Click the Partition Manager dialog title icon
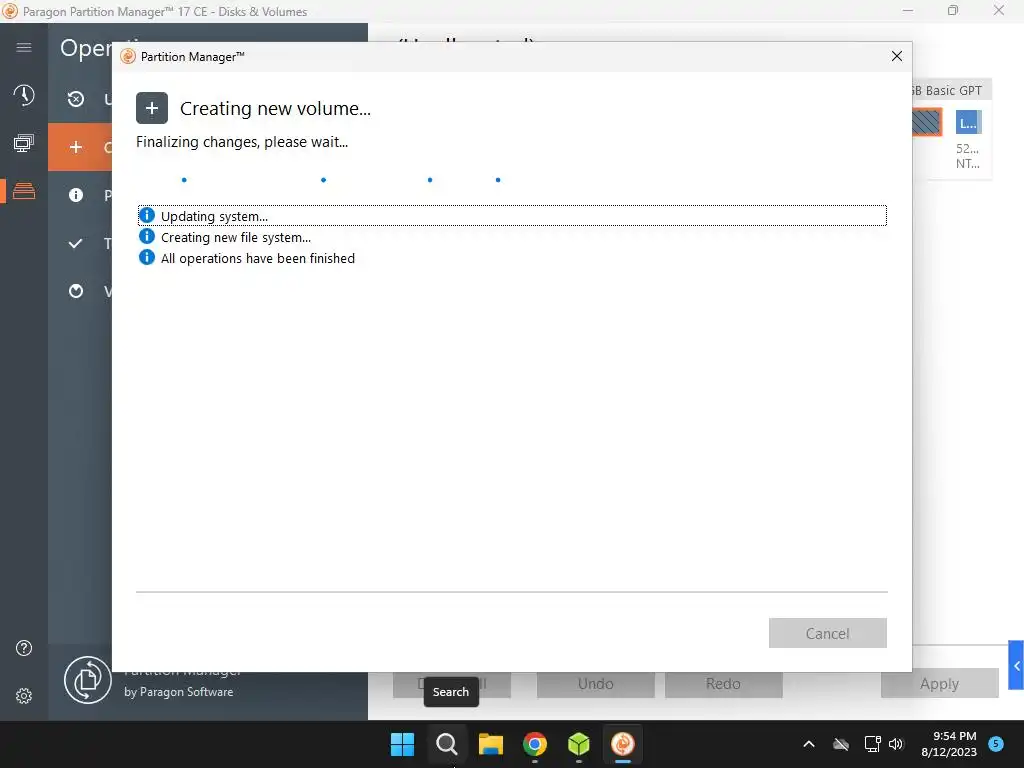 (x=128, y=56)
